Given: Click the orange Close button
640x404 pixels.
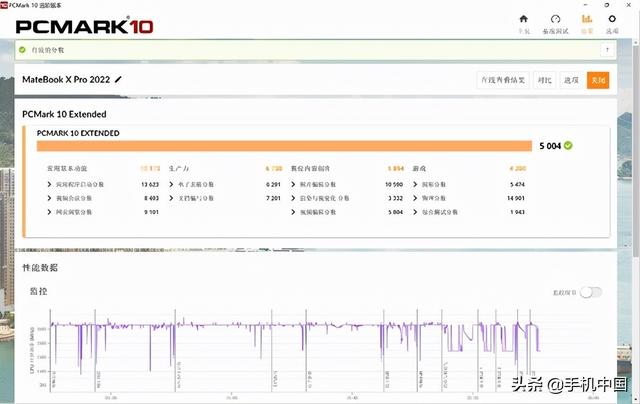Looking at the screenshot, I should (598, 80).
